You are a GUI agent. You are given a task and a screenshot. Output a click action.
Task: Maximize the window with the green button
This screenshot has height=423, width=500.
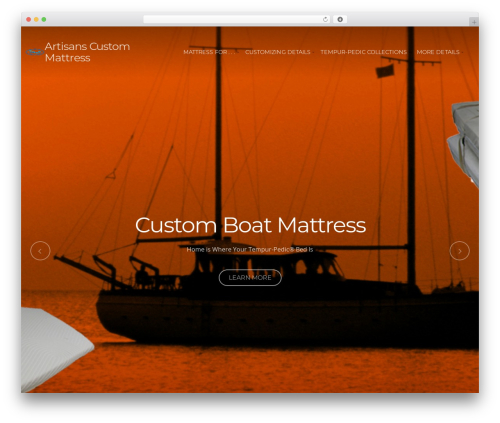[44, 20]
